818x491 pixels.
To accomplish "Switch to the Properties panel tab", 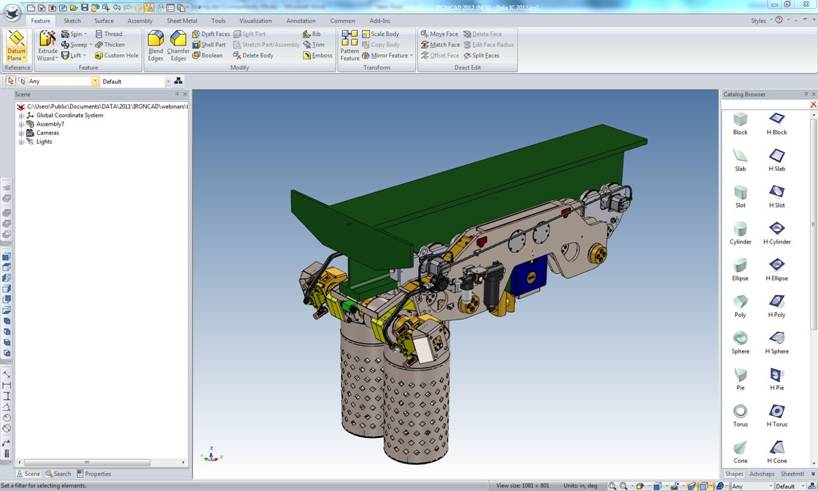I will pyautogui.click(x=95, y=474).
